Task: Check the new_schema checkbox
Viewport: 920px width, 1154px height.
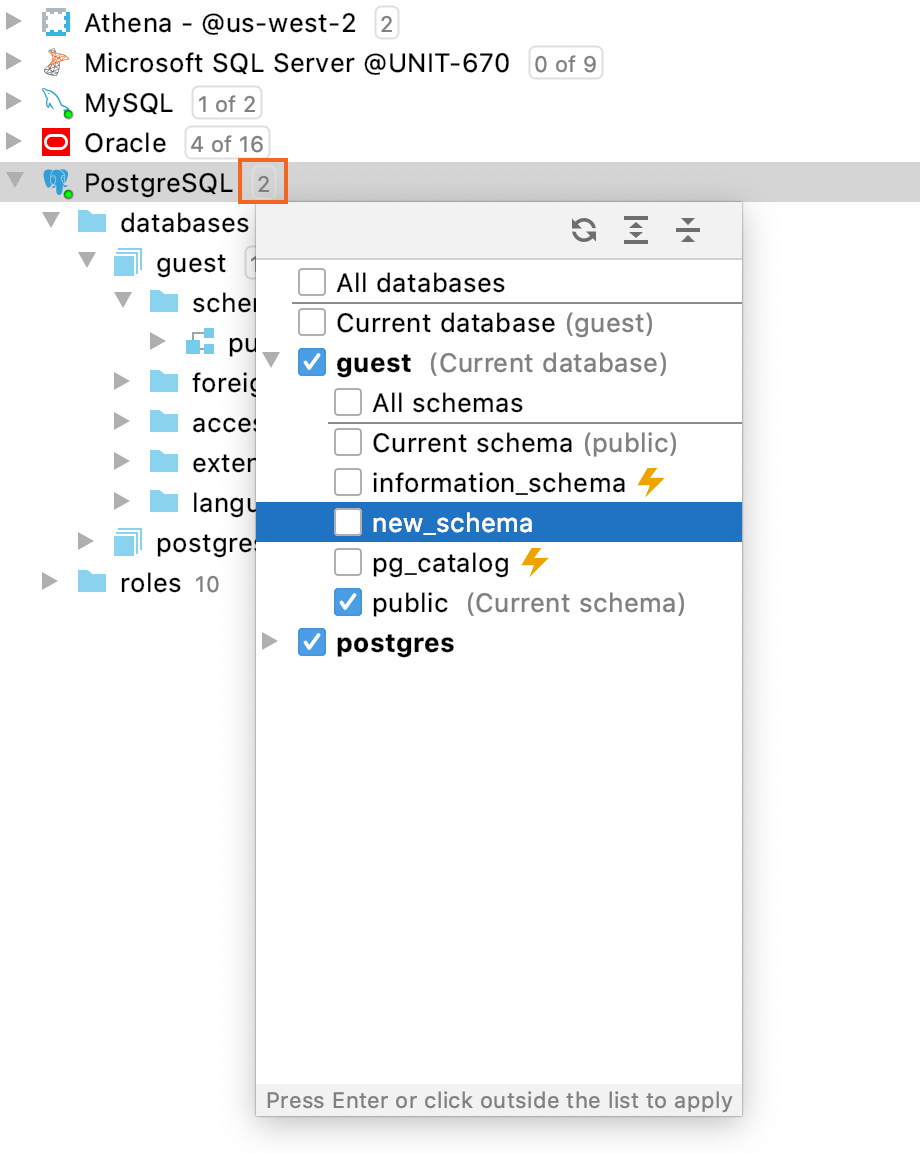Action: tap(348, 522)
